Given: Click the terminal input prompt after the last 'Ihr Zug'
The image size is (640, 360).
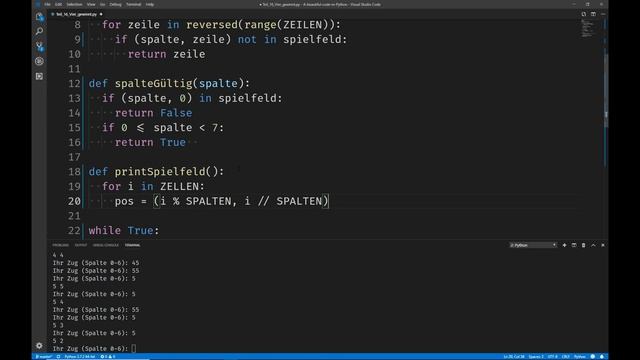Looking at the screenshot, I should point(134,349).
